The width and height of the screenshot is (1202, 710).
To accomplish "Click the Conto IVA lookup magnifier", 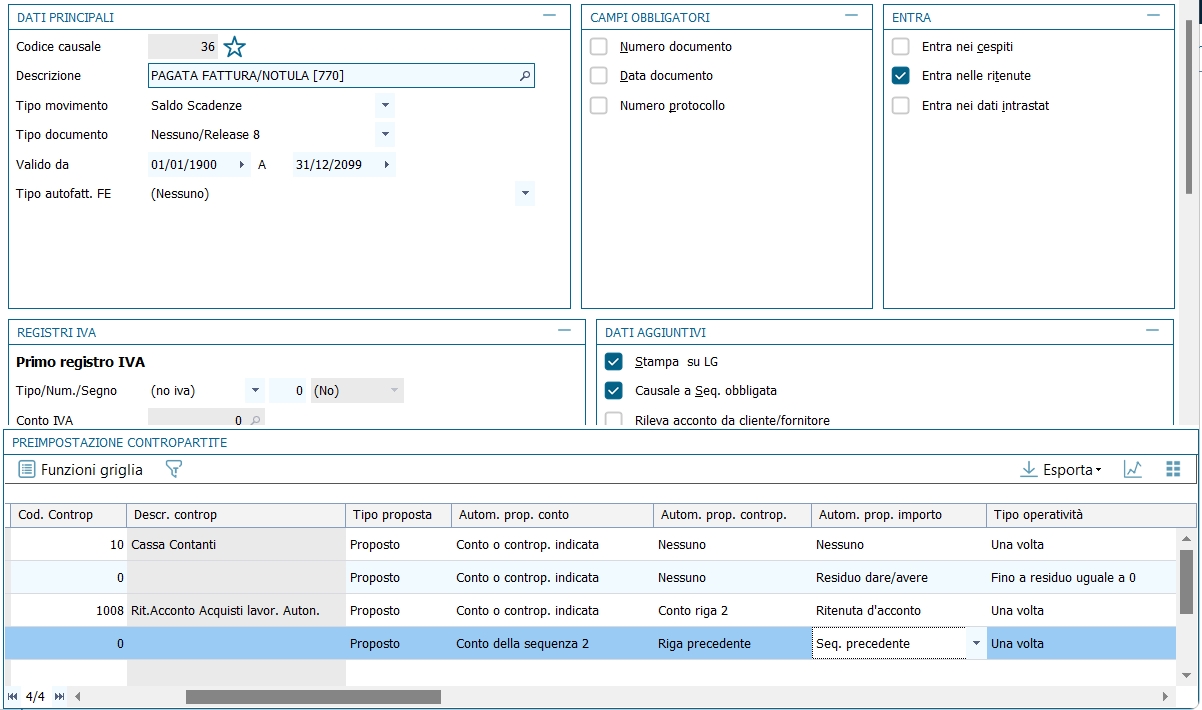I will [x=255, y=421].
